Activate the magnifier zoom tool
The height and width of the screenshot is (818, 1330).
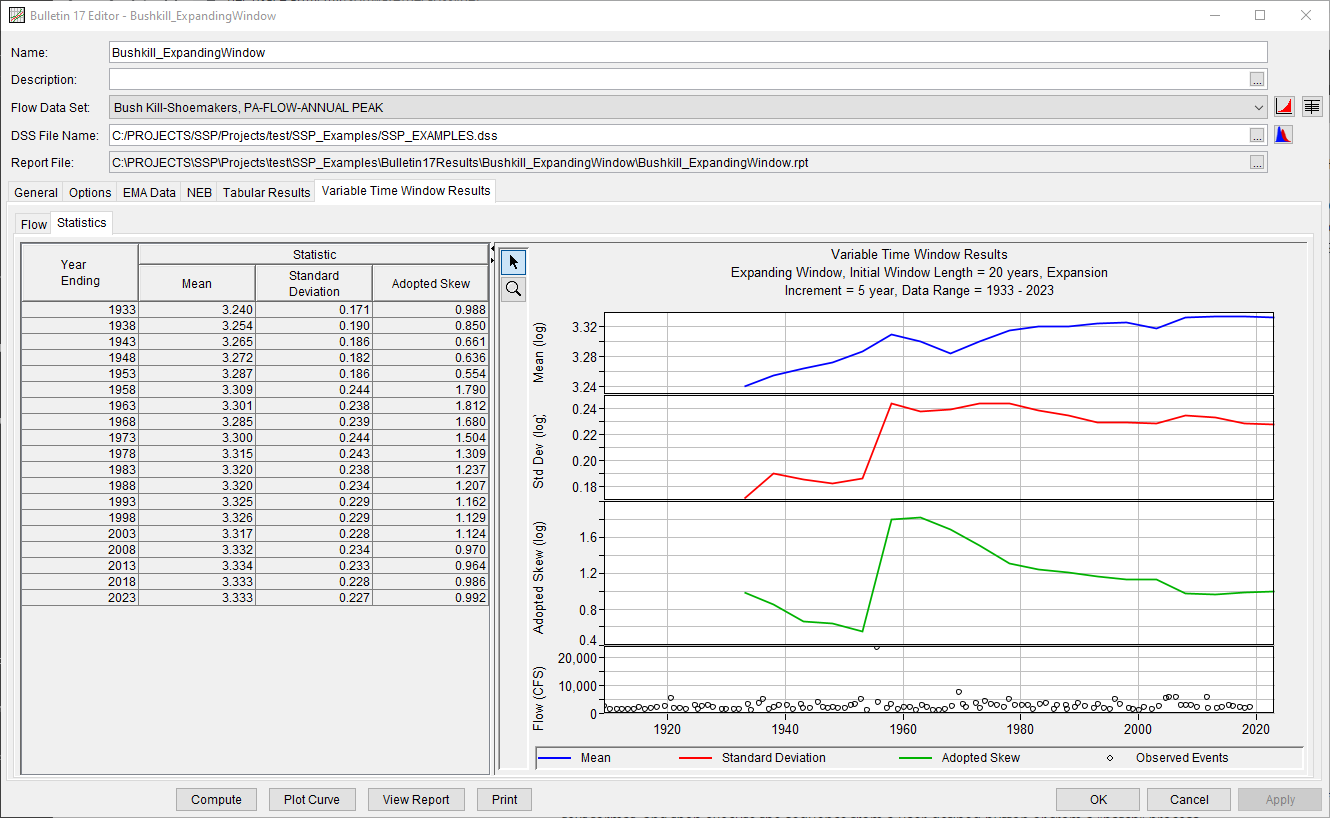[x=512, y=289]
